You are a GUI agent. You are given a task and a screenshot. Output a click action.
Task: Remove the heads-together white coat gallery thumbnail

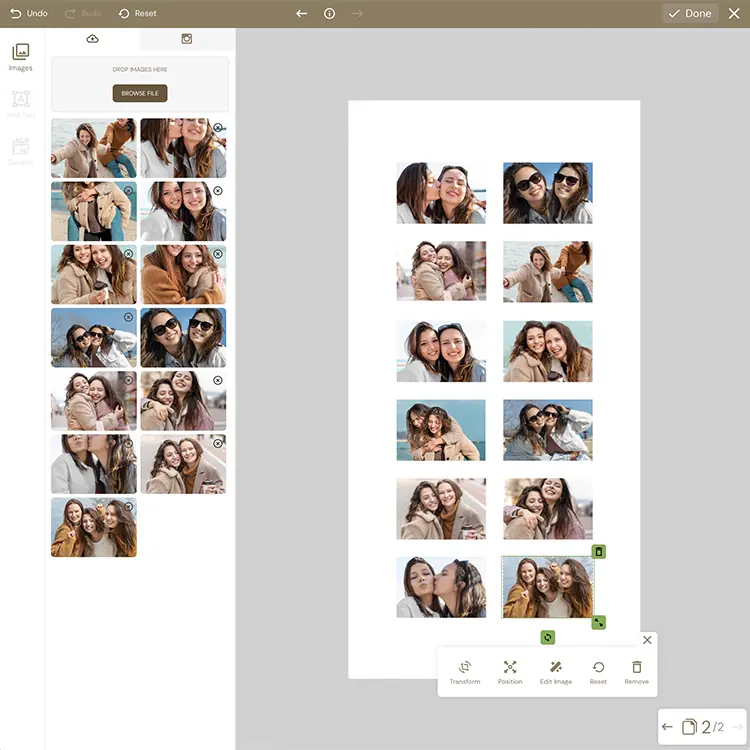[218, 191]
